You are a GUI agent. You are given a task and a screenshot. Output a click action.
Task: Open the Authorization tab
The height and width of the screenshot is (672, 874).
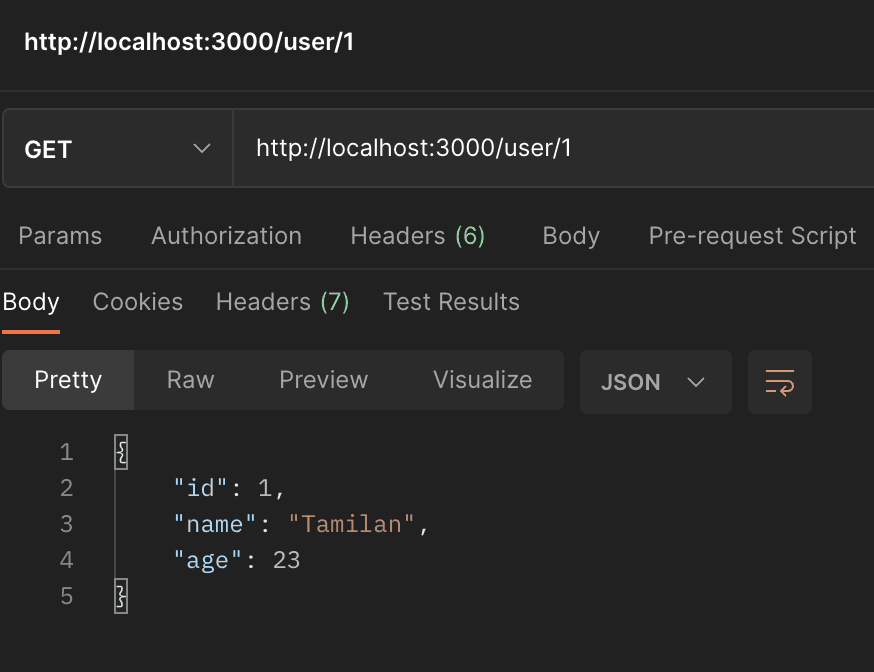point(226,236)
